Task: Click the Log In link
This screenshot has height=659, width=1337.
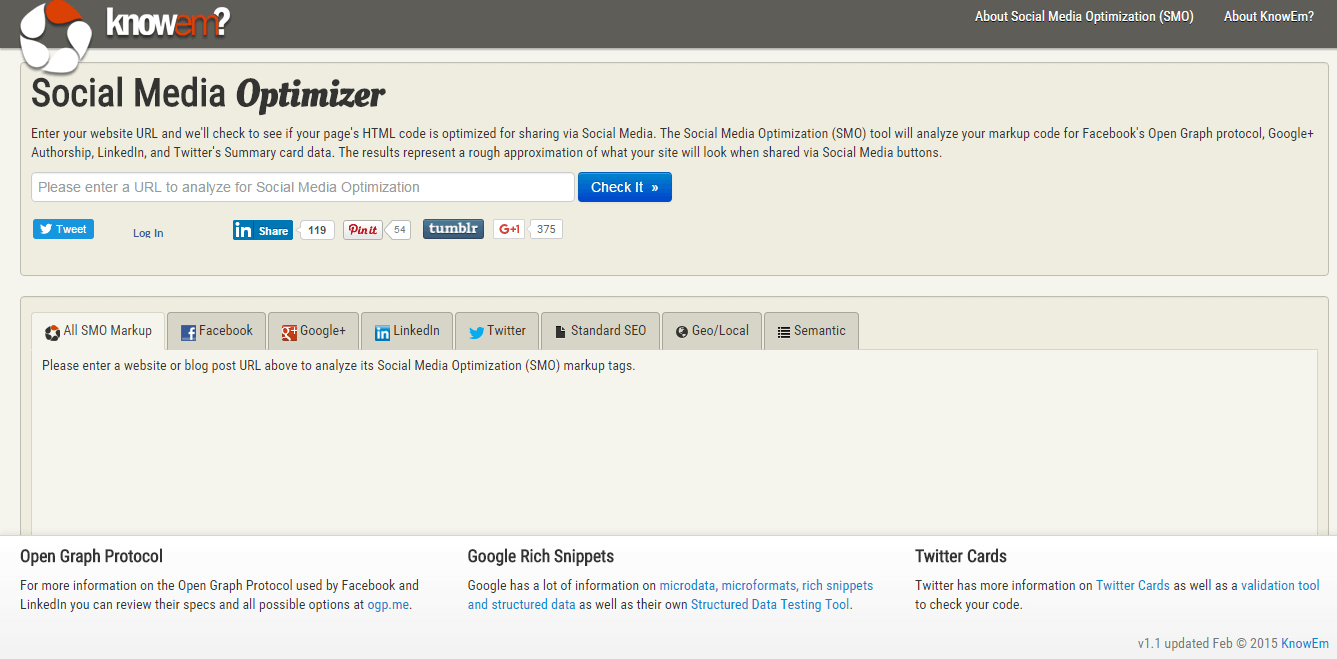Action: pos(148,233)
